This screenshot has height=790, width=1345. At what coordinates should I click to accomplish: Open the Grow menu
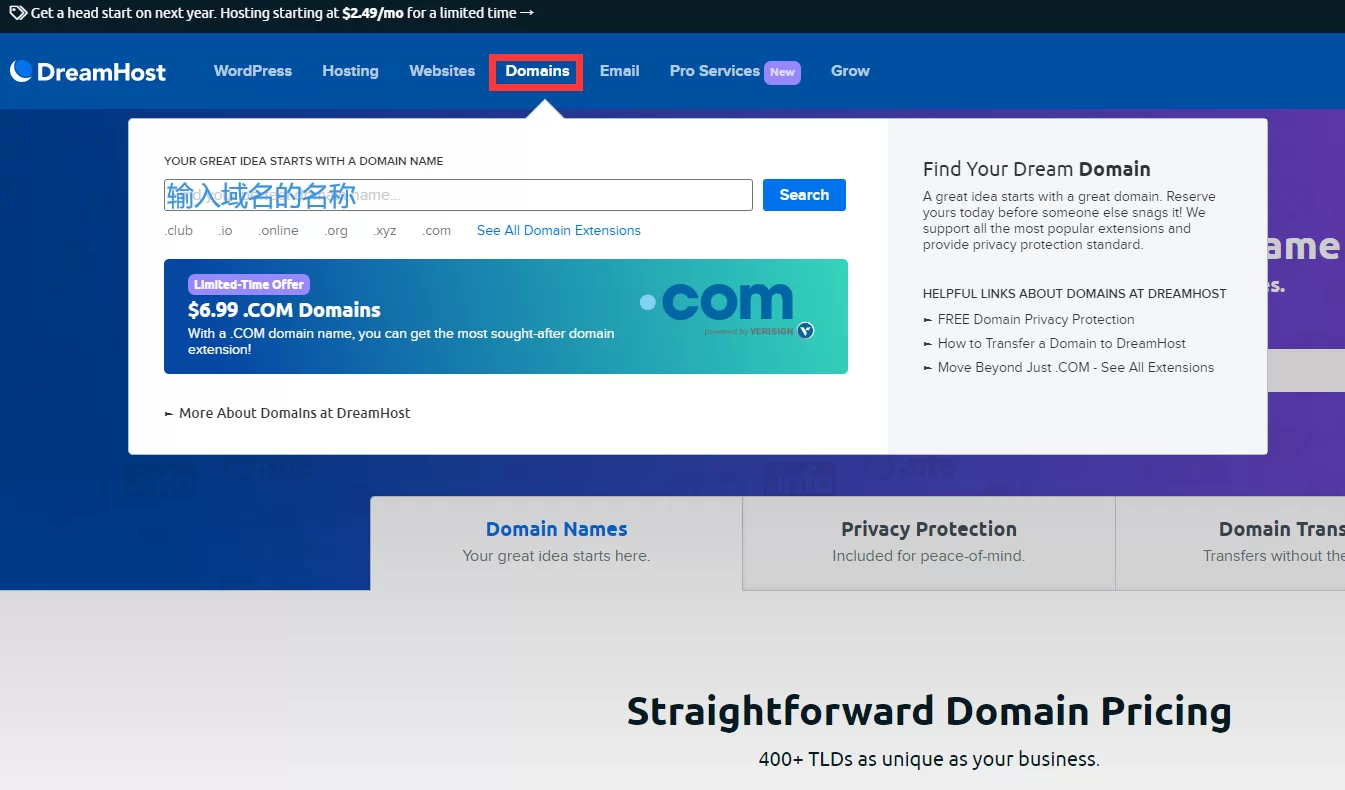tap(850, 71)
